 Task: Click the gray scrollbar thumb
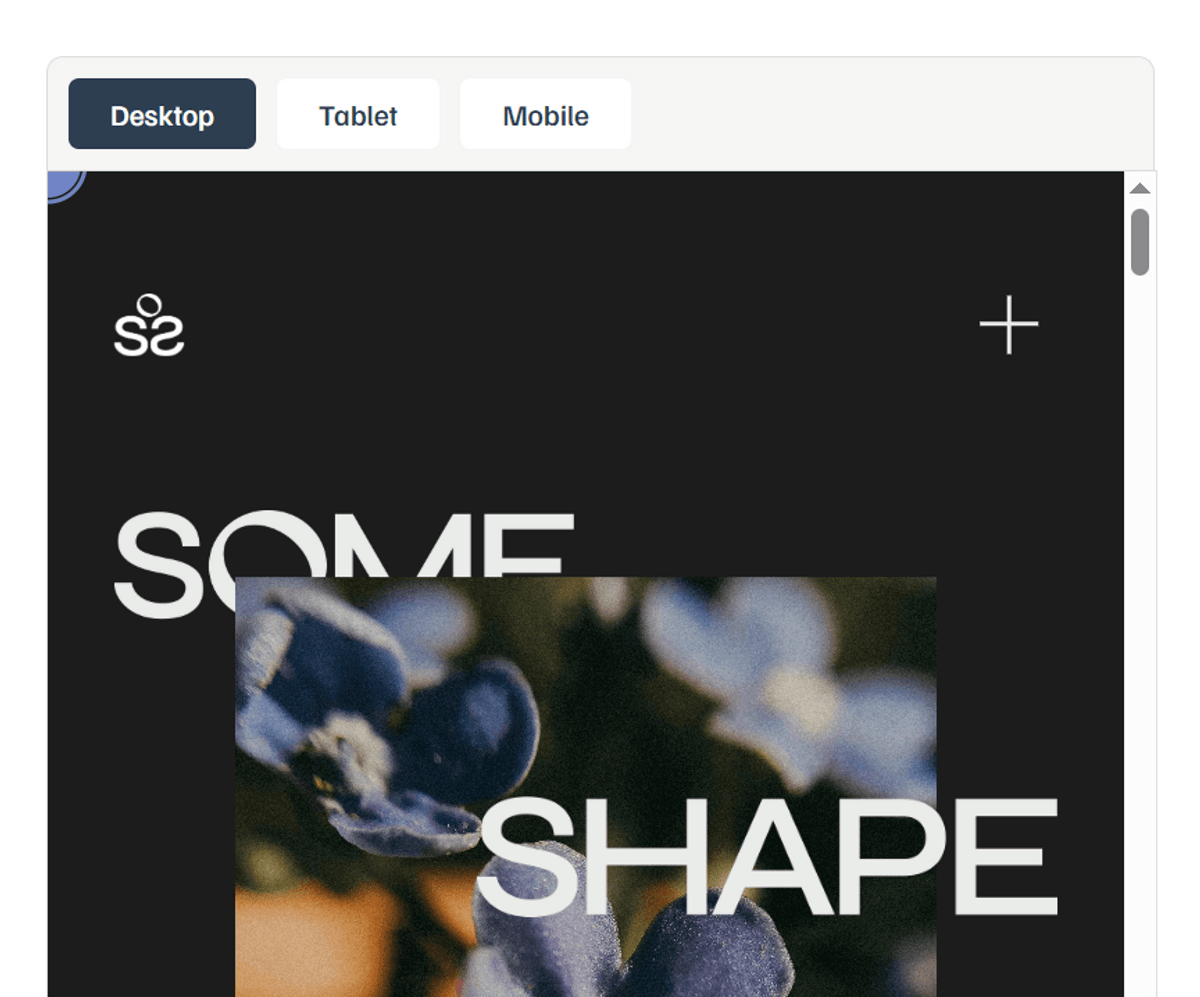coord(1140,241)
